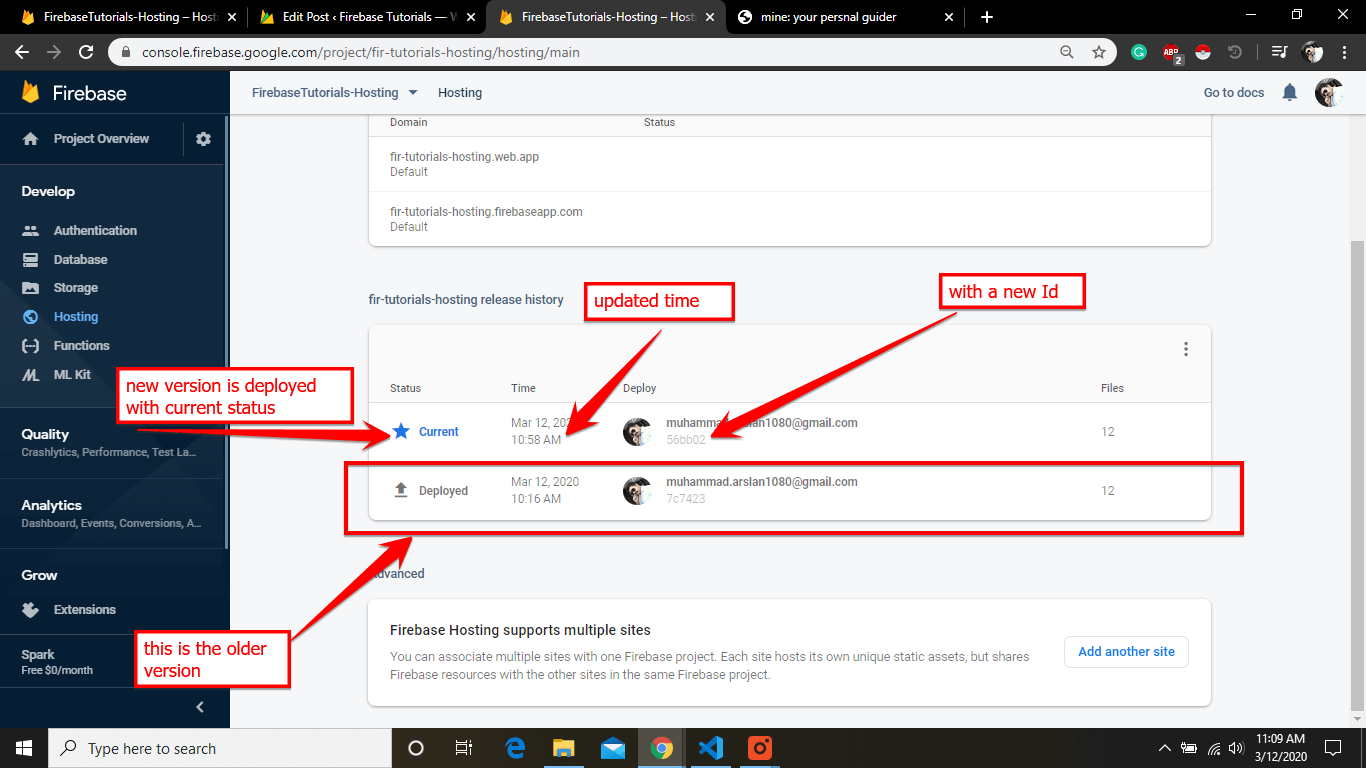Open Chrome profile avatar
This screenshot has width=1366, height=768.
point(1313,52)
